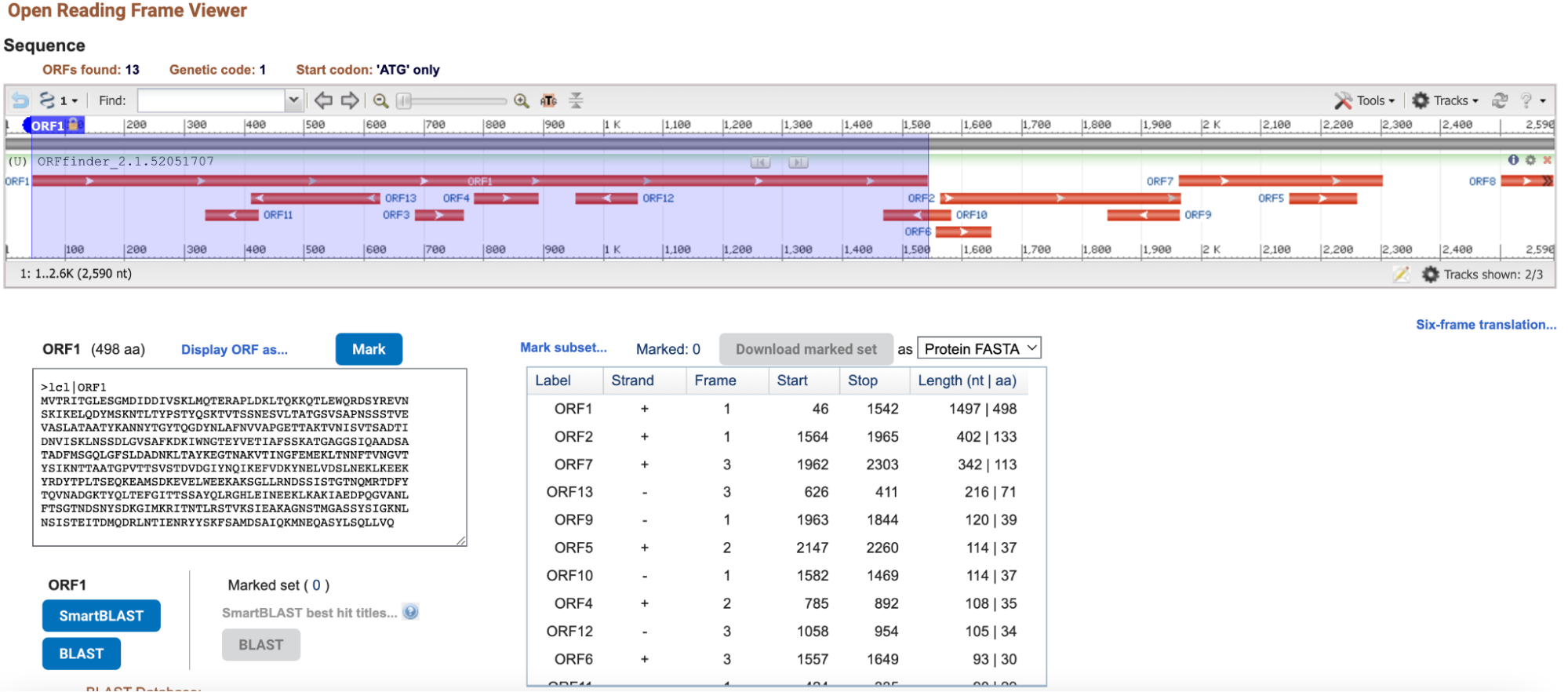Image resolution: width=1568 pixels, height=692 pixels.
Task: Open the ORFfinder track info icon
Action: 1513,160
